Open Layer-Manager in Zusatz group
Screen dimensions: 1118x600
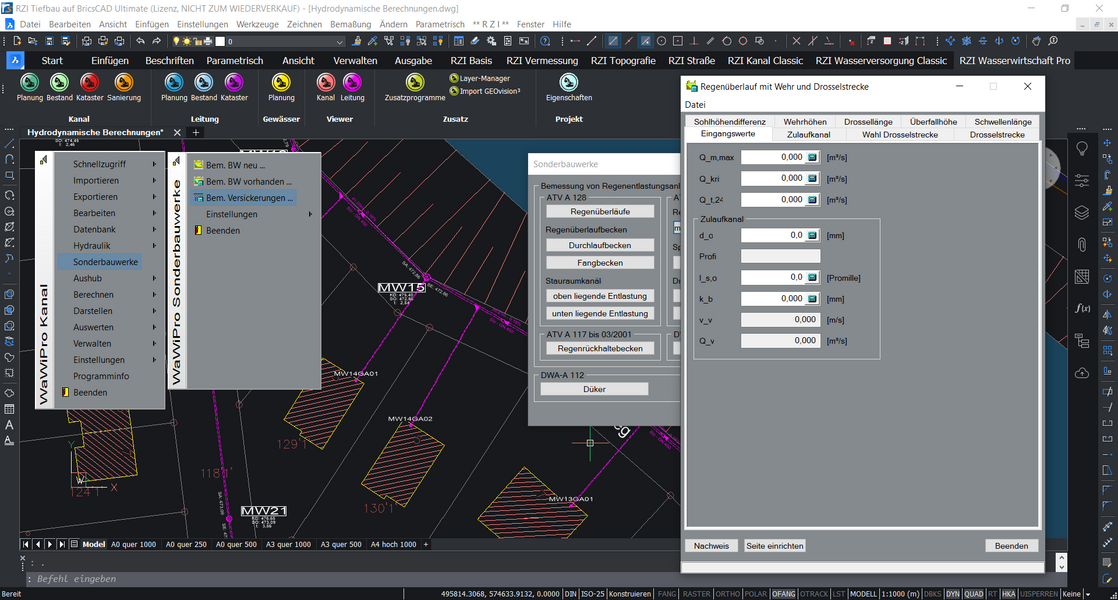pos(484,78)
